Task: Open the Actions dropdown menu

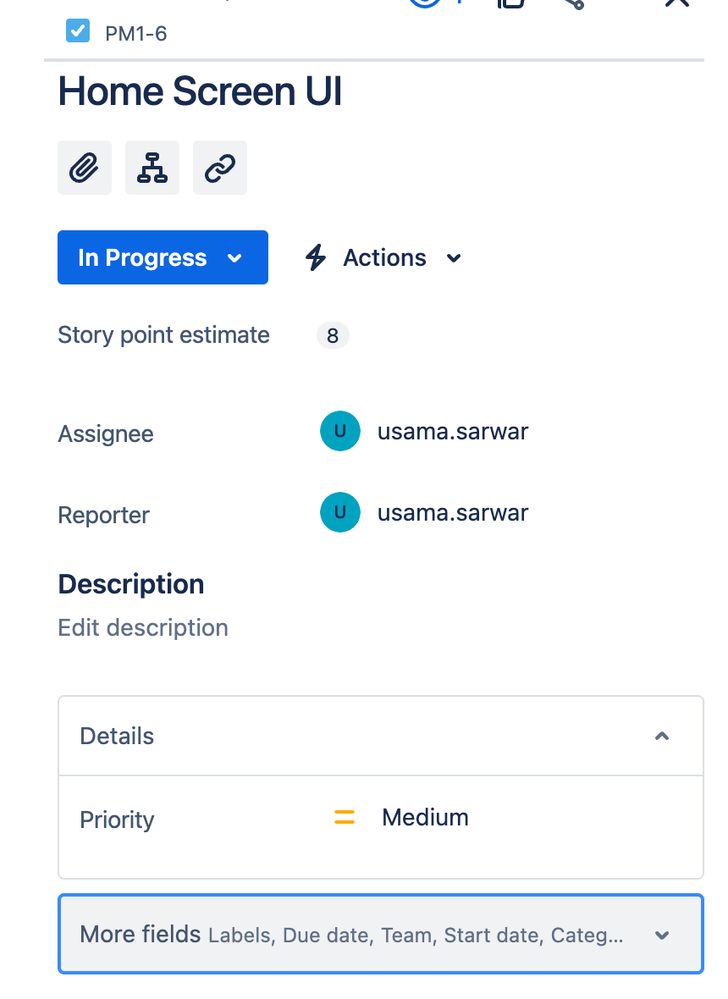Action: pyautogui.click(x=383, y=258)
